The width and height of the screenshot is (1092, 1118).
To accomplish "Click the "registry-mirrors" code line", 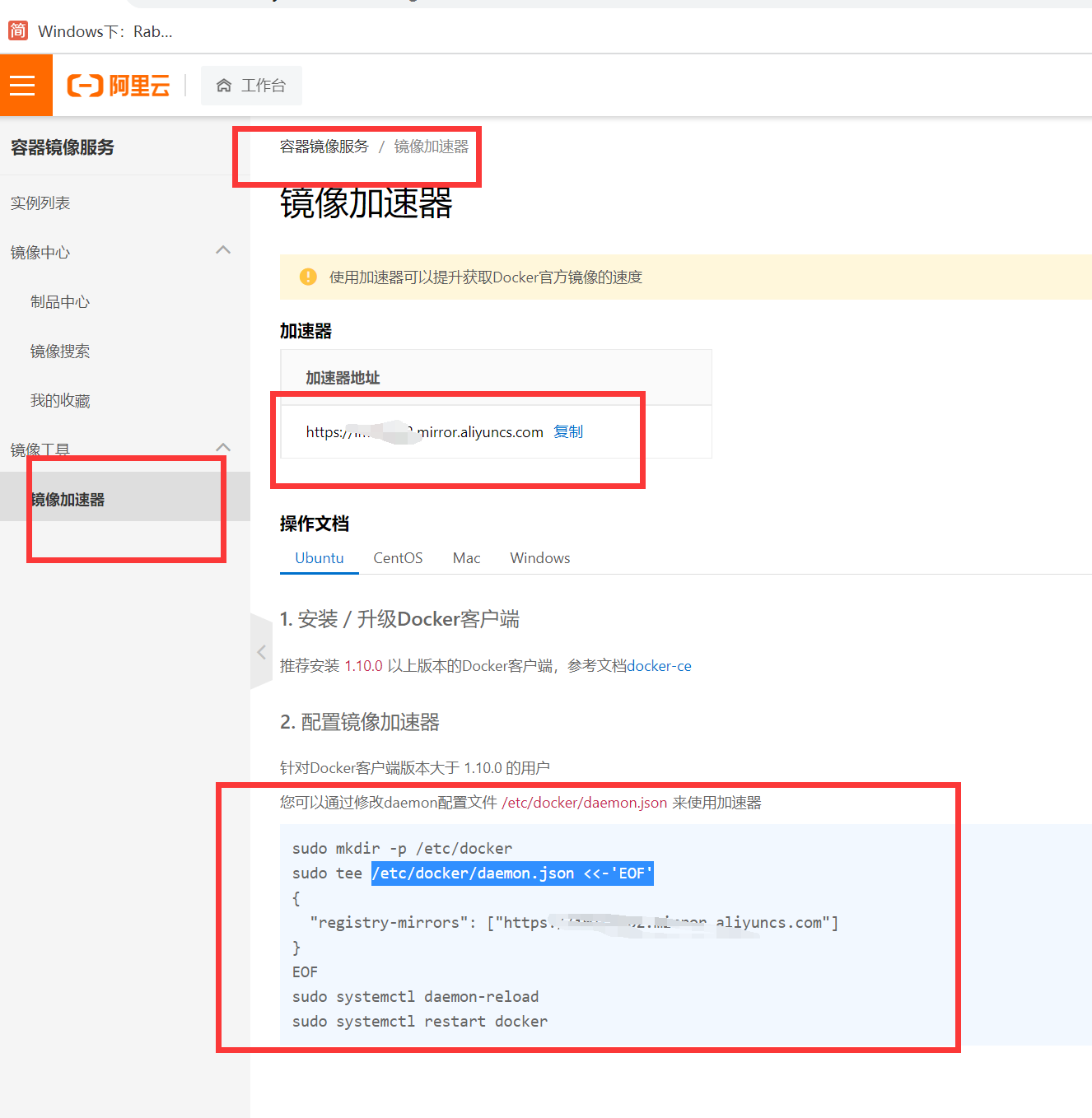I will click(574, 923).
